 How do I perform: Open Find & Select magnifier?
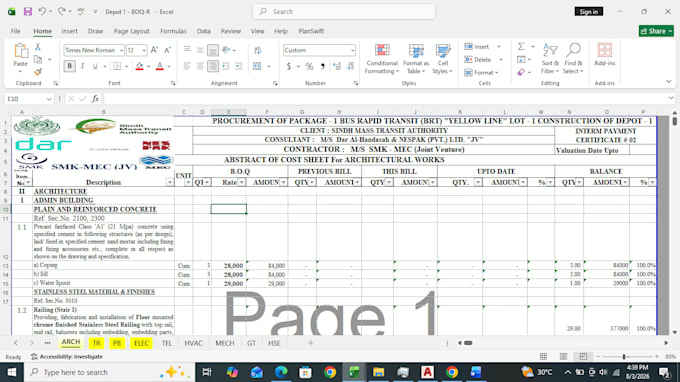click(573, 59)
